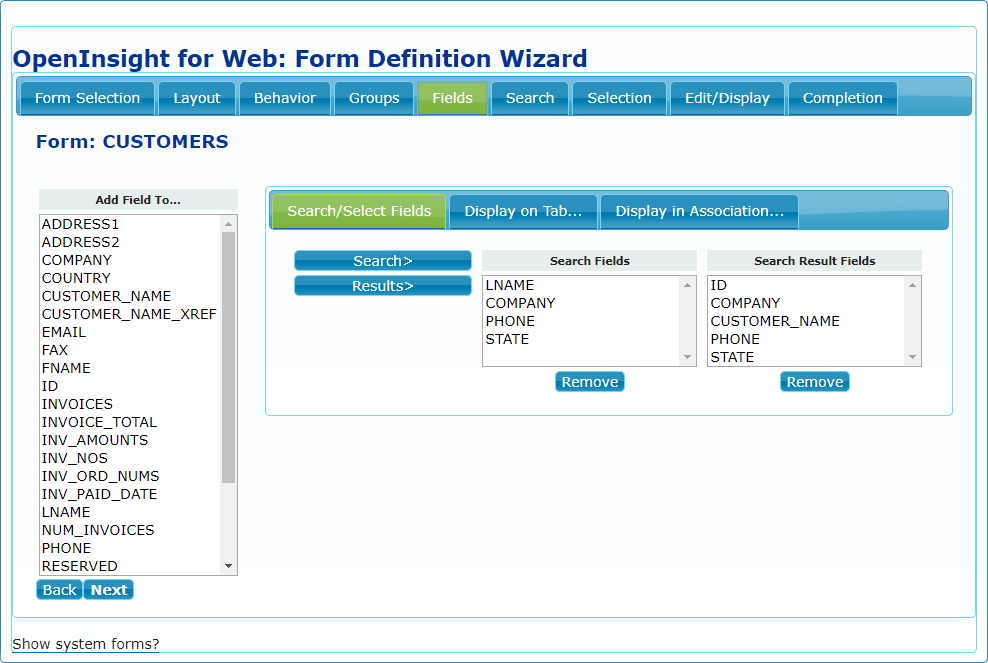Select COUNTRY in the Add Field list
This screenshot has width=988, height=663.
point(130,278)
